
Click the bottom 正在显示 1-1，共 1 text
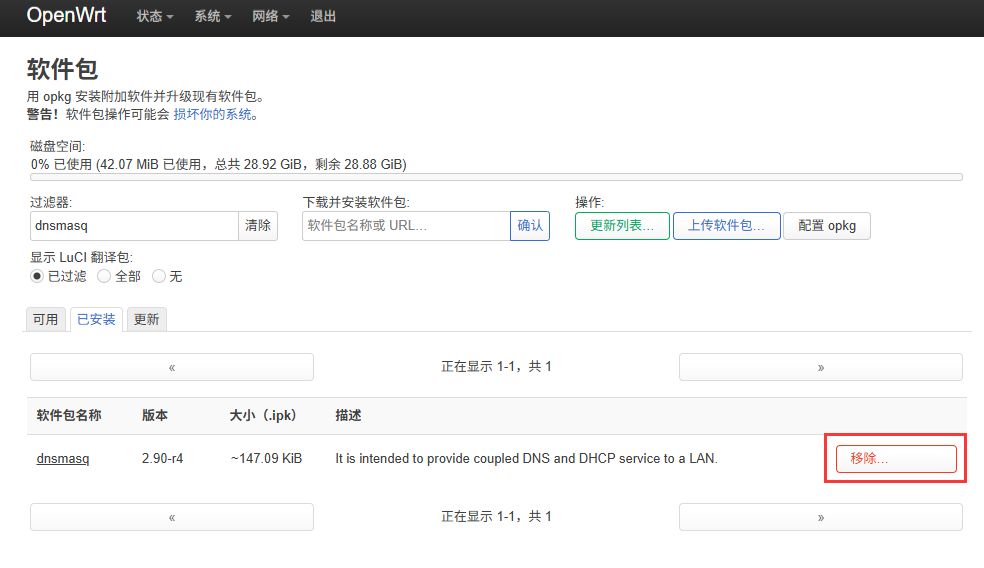(496, 517)
